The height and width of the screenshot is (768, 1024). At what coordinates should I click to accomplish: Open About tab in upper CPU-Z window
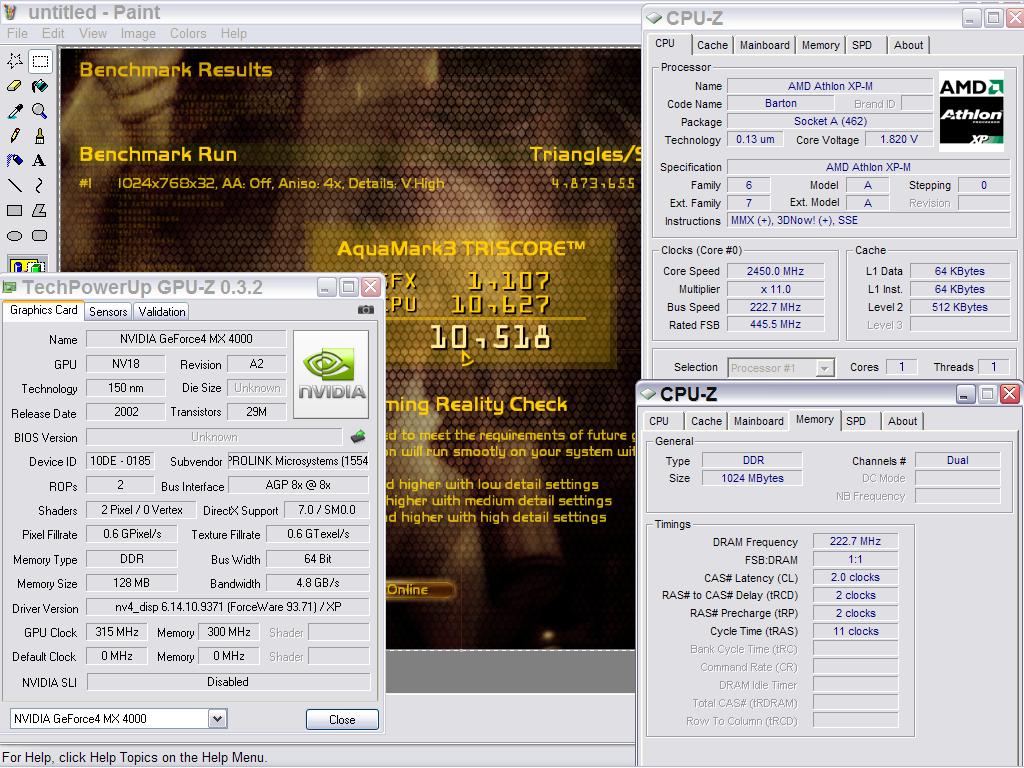click(x=908, y=45)
